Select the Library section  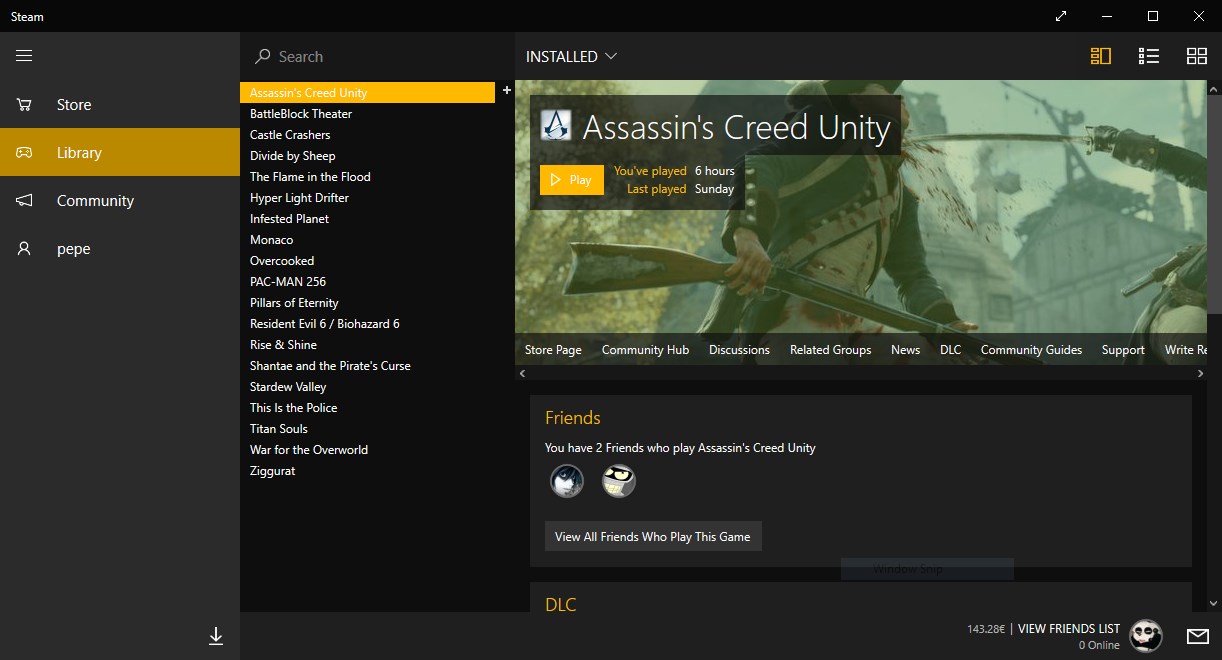[120, 153]
